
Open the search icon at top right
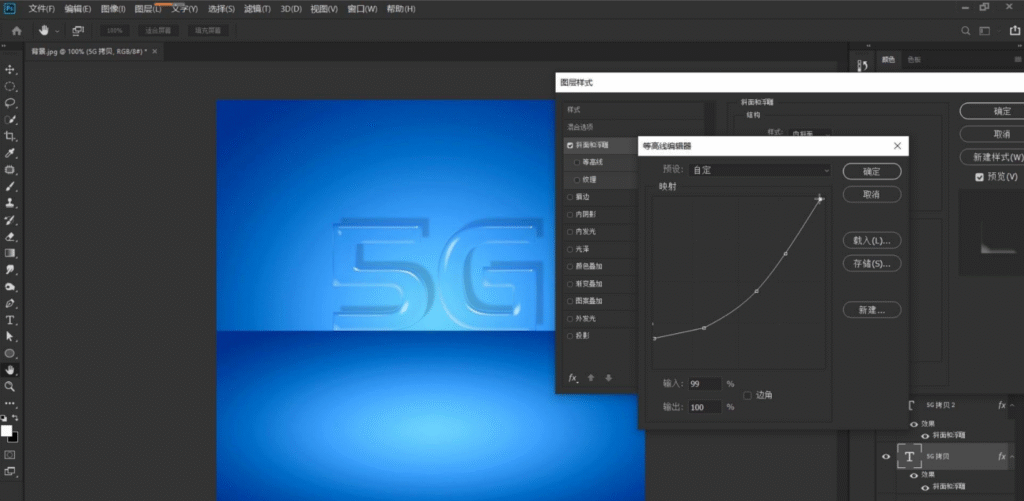(x=966, y=31)
